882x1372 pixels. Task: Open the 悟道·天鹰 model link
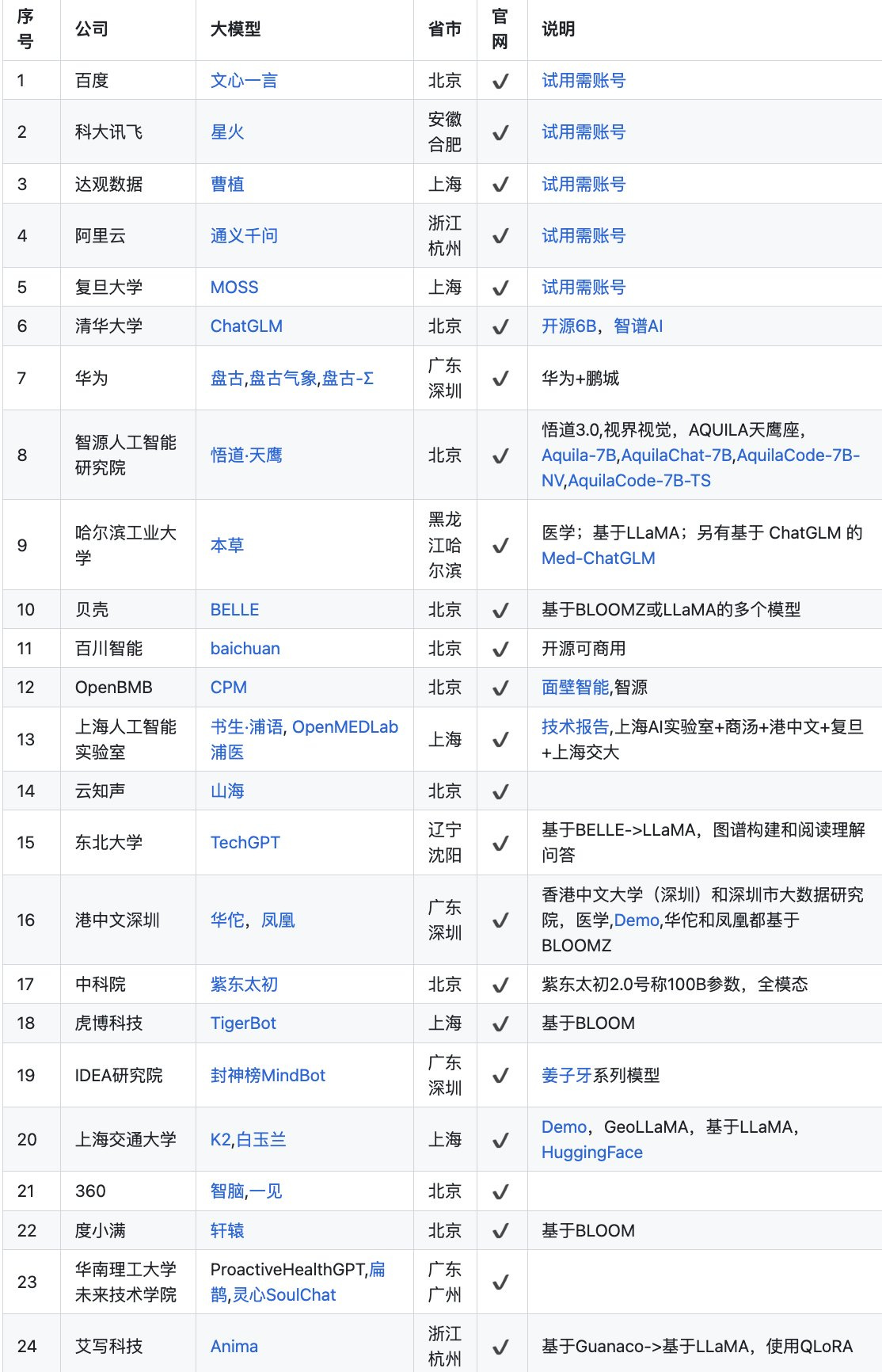tap(246, 455)
